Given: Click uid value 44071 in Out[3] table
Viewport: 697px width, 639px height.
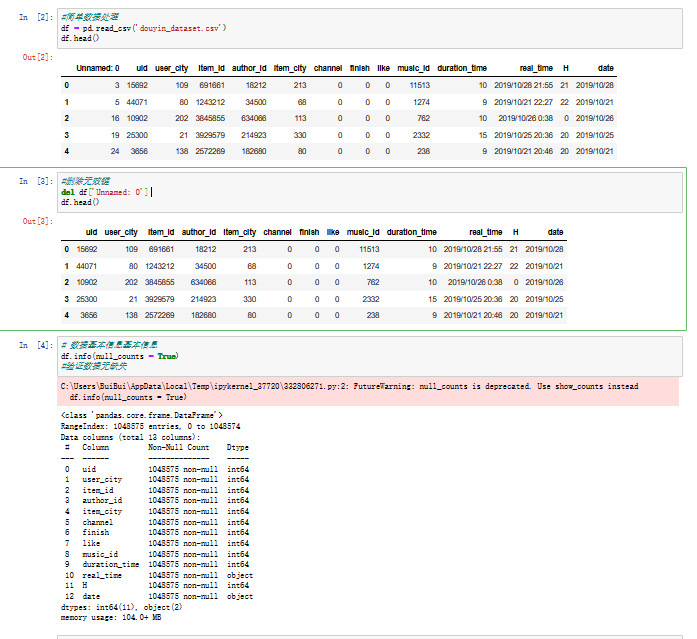Looking at the screenshot, I should (x=87, y=266).
